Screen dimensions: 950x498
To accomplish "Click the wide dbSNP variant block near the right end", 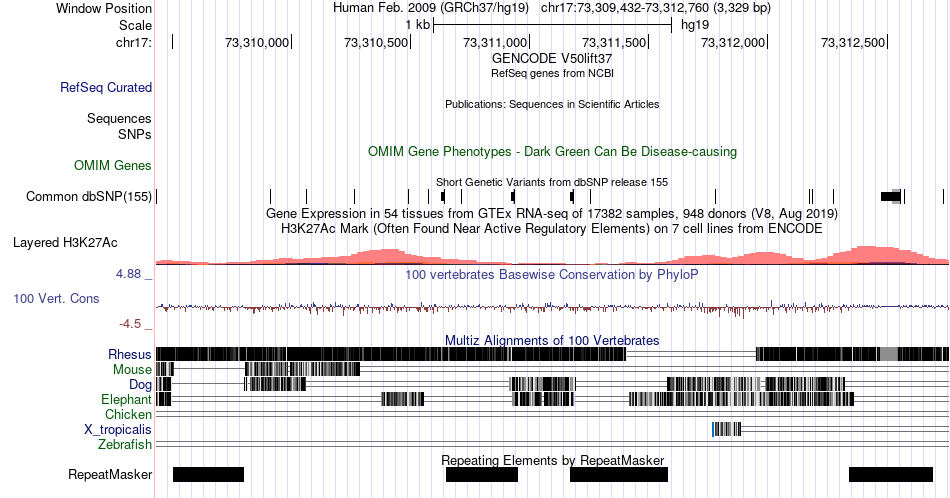I will pyautogui.click(x=891, y=196).
